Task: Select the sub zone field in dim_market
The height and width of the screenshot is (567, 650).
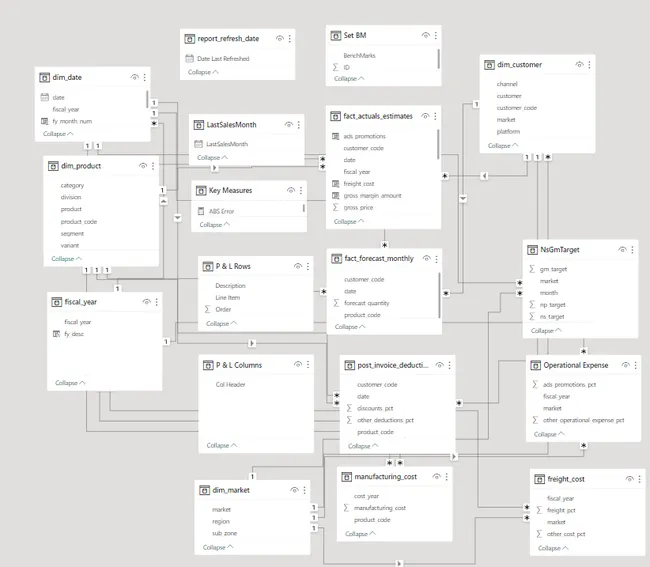Action: pos(224,533)
